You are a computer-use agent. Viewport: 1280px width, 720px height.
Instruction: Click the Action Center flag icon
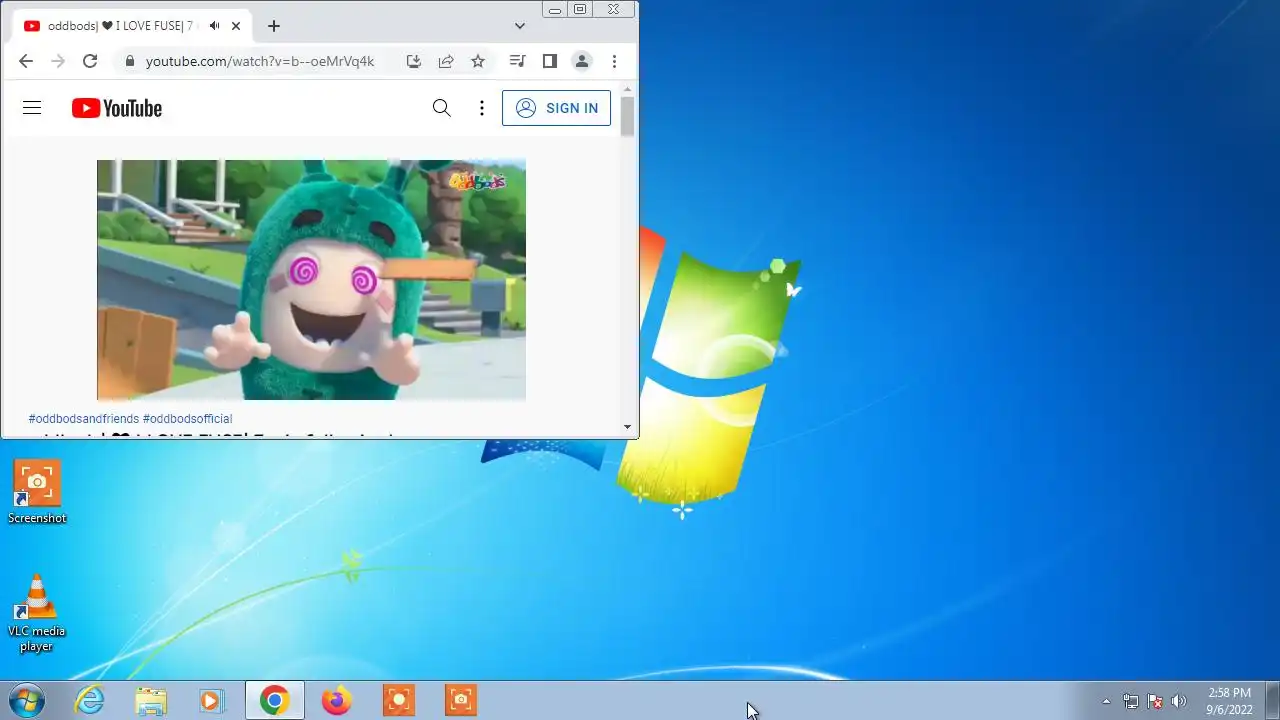1155,701
